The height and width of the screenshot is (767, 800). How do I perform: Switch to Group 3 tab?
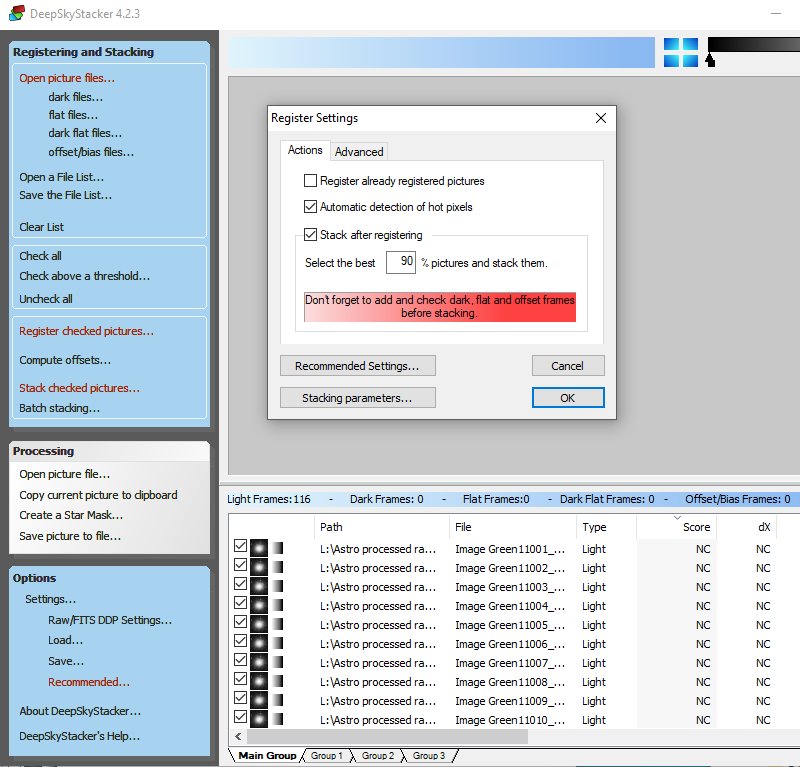click(x=429, y=755)
